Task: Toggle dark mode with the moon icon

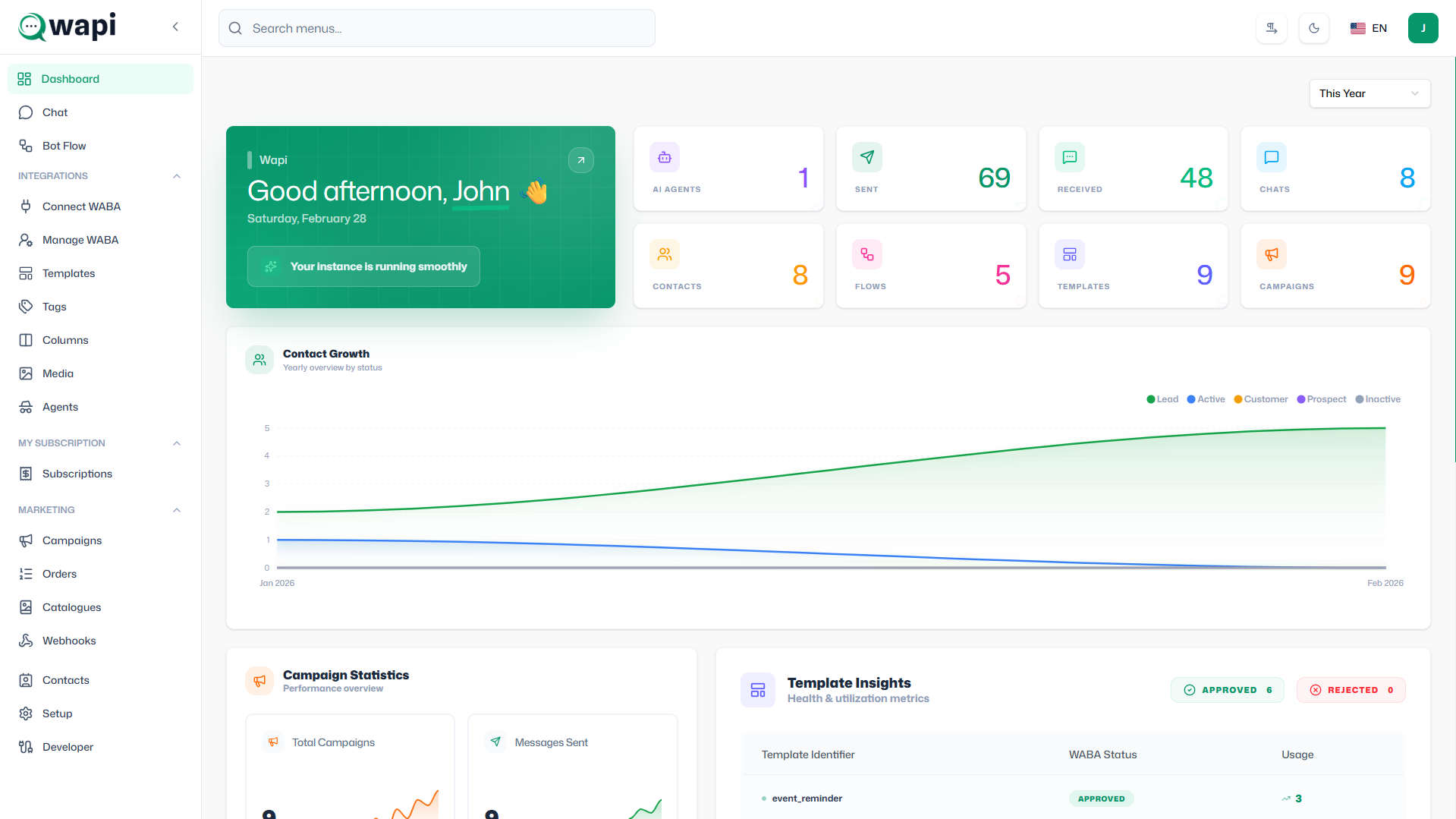Action: pos(1314,28)
